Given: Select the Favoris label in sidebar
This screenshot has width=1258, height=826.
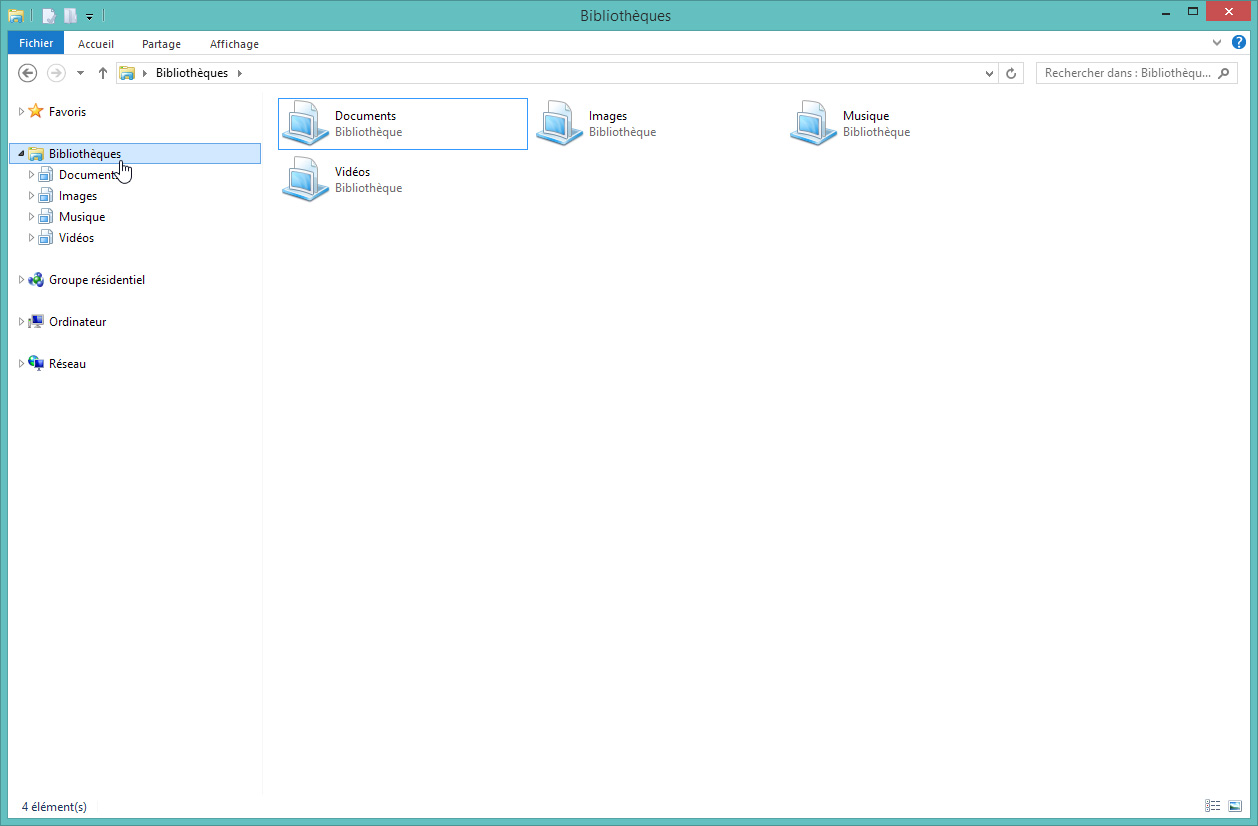Looking at the screenshot, I should [68, 112].
